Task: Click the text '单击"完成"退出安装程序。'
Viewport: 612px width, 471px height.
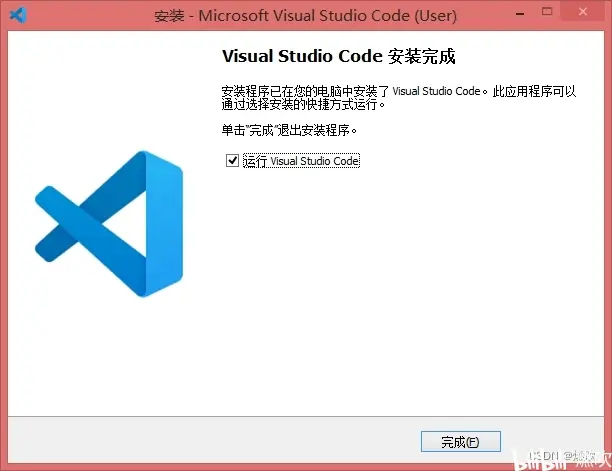Action: click(x=289, y=130)
